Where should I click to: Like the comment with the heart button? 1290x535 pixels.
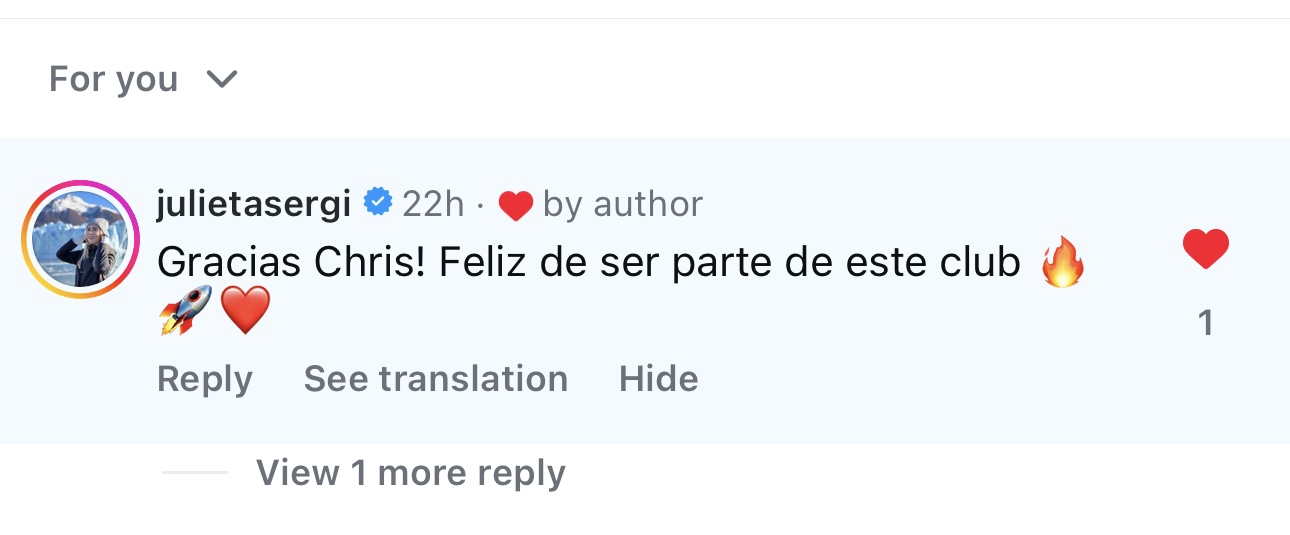point(1205,249)
